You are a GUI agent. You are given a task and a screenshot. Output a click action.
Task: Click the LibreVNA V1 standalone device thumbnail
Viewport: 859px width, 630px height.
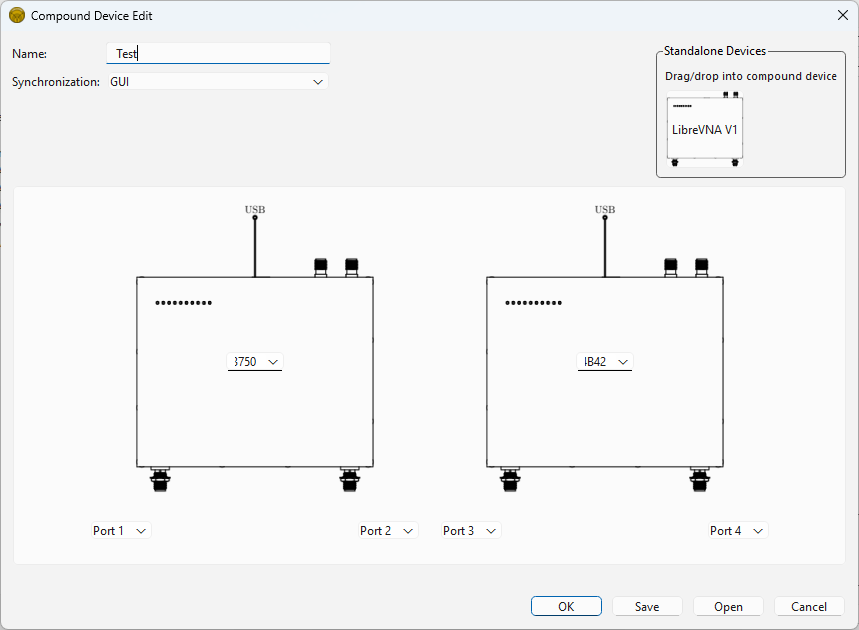click(705, 129)
